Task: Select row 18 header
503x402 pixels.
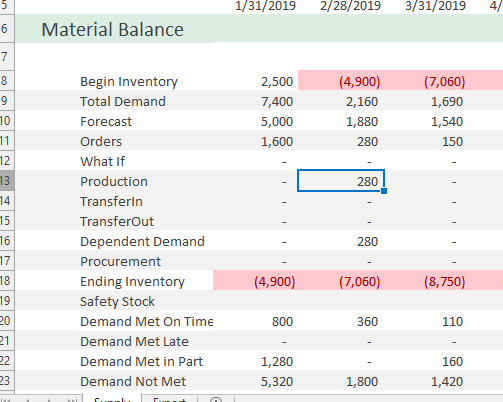Action: 7,280
